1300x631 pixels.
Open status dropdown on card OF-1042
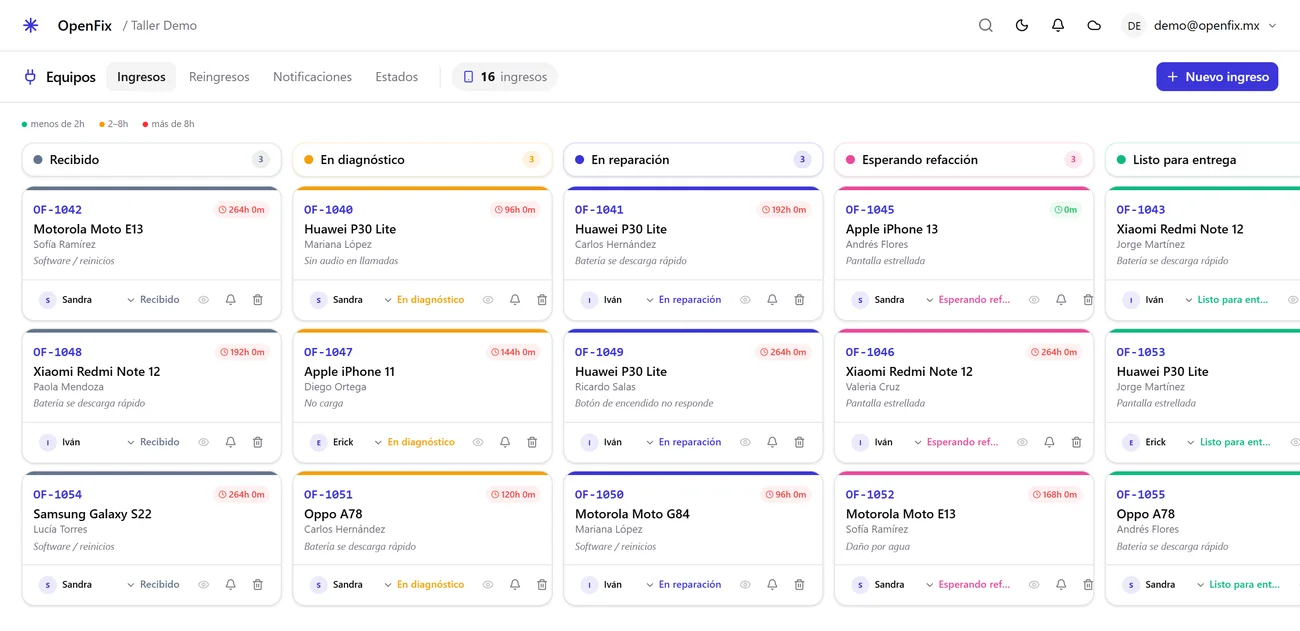point(153,300)
